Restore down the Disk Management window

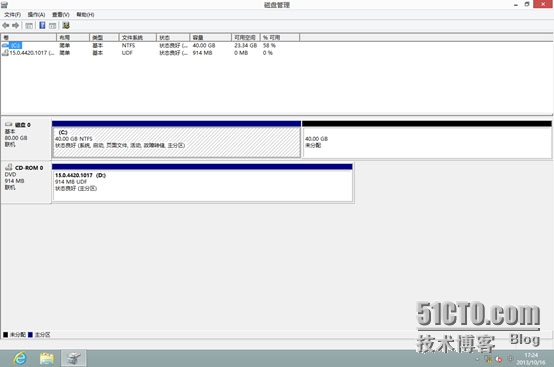pyautogui.click(x=527, y=5)
